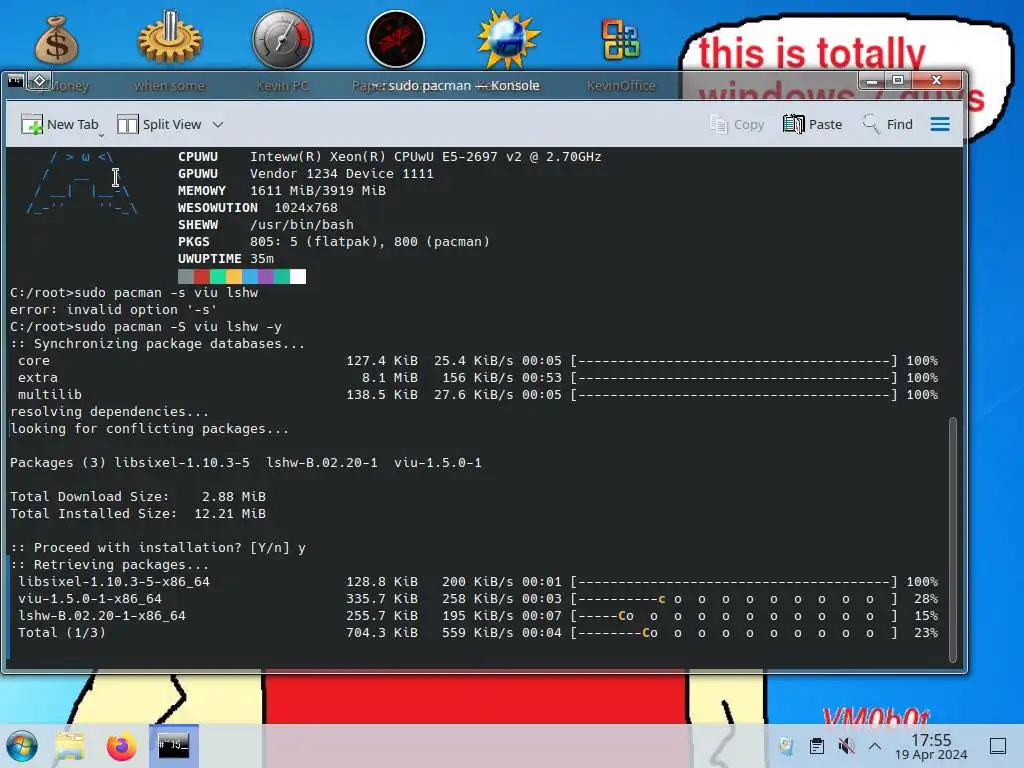This screenshot has height=768, width=1024.
Task: Click the 'core' database row
Action: [x=478, y=361]
